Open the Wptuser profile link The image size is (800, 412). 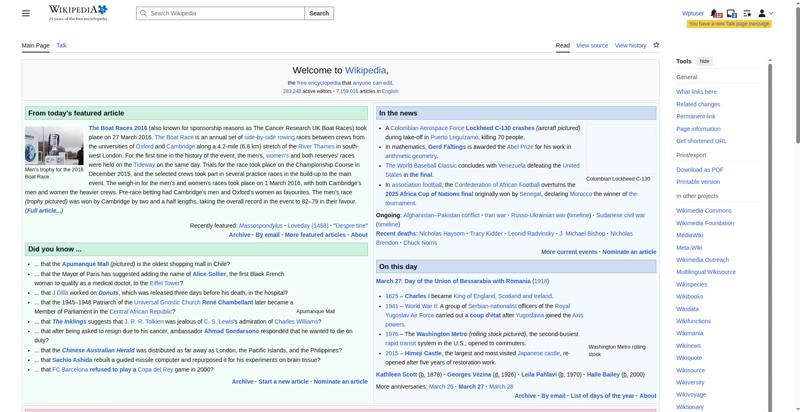tap(692, 13)
